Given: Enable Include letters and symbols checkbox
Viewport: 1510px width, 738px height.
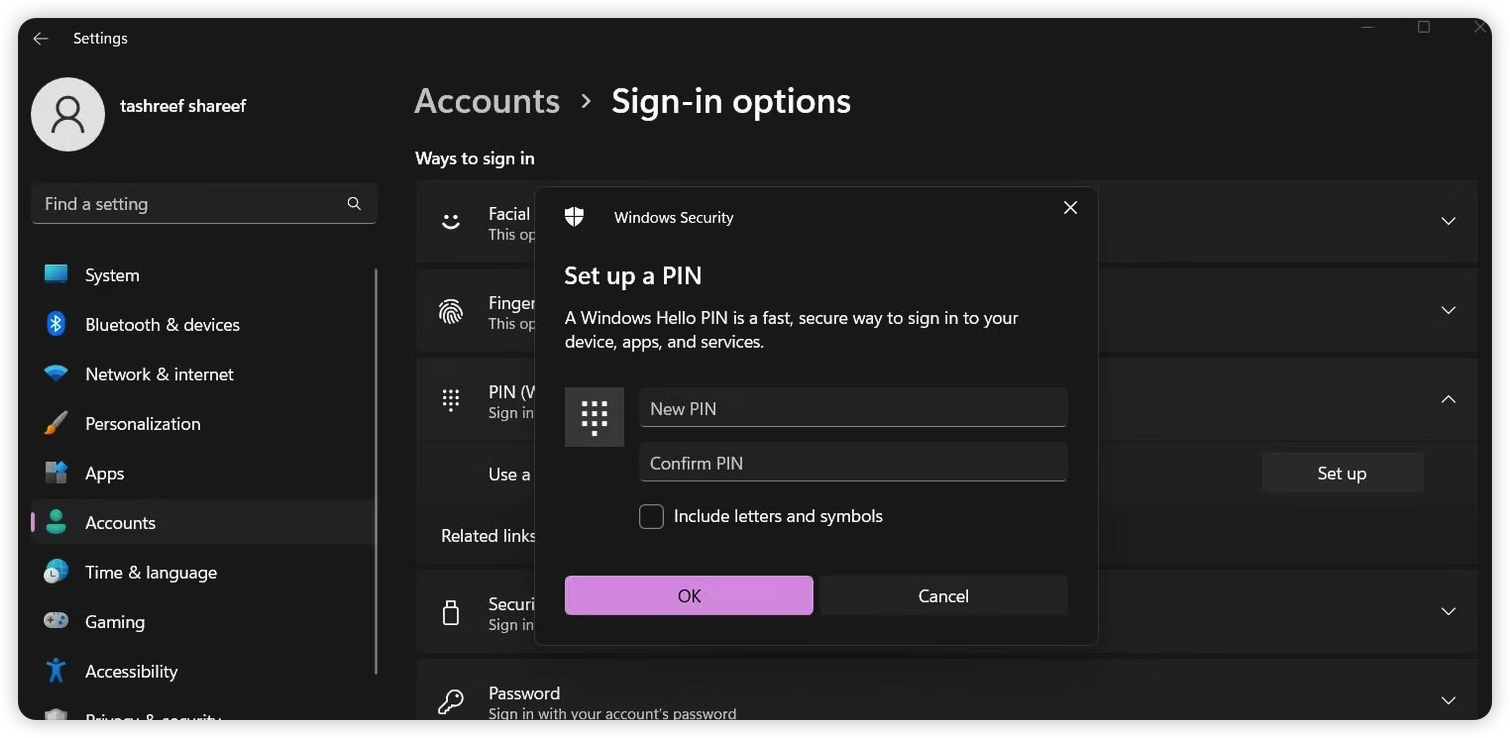Looking at the screenshot, I should 651,516.
